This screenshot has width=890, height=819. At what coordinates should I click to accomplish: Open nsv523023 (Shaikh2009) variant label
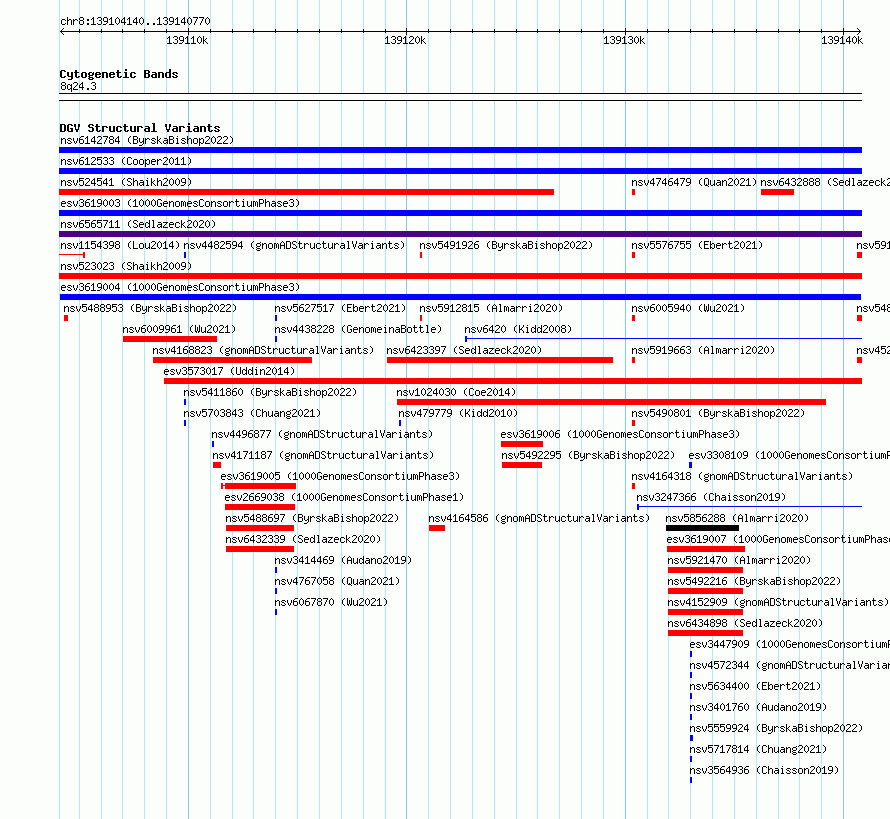tap(126, 266)
